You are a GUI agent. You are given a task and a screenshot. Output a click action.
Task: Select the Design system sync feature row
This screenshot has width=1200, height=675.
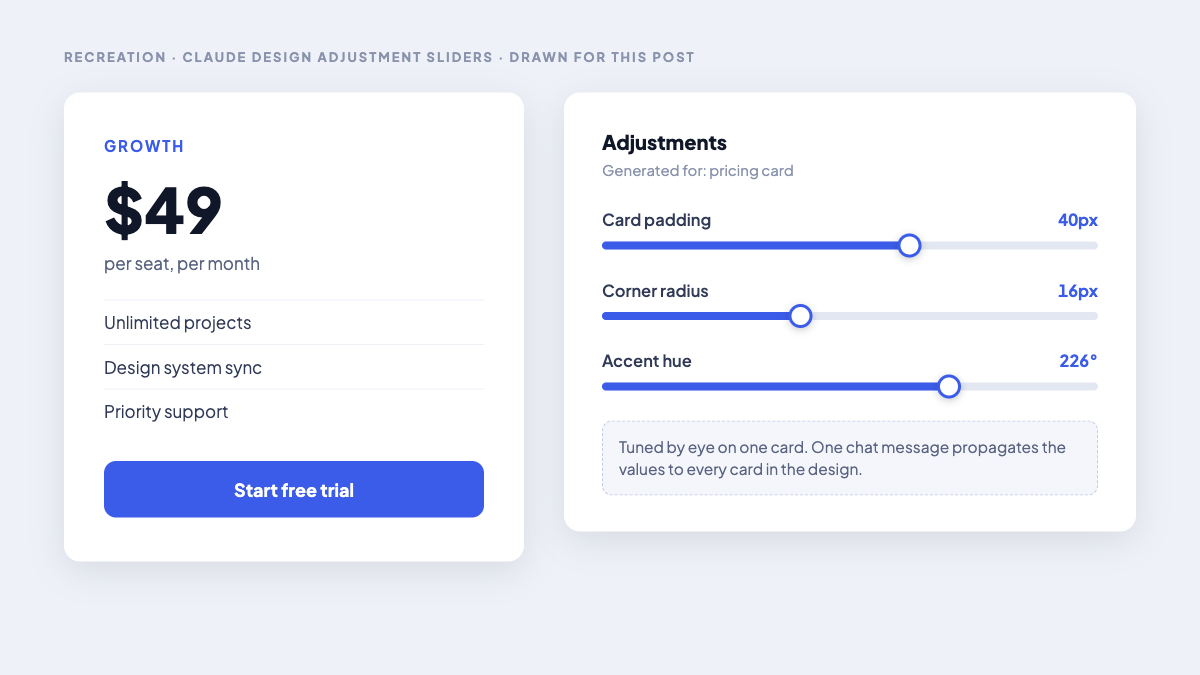(x=294, y=367)
